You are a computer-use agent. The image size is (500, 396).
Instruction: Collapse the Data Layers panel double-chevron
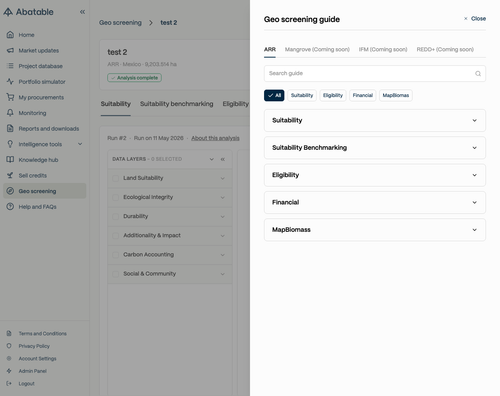coord(223,159)
